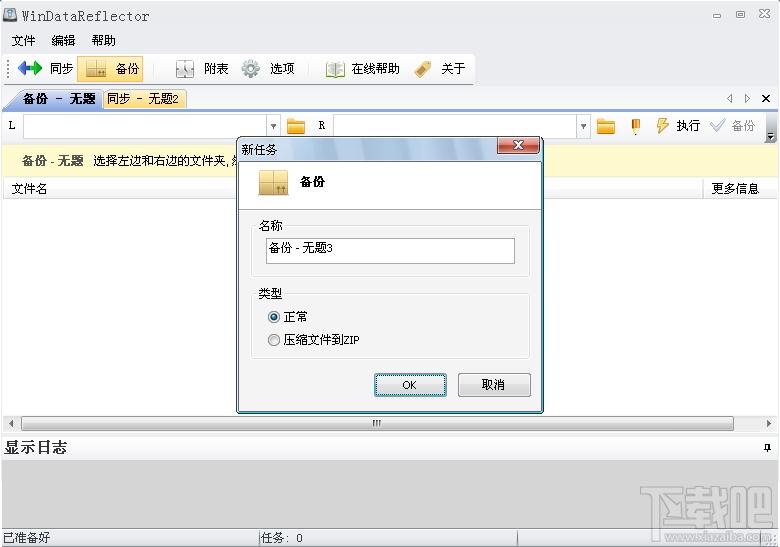Open the 帮助 menu
This screenshot has height=547, width=780.
point(103,40)
